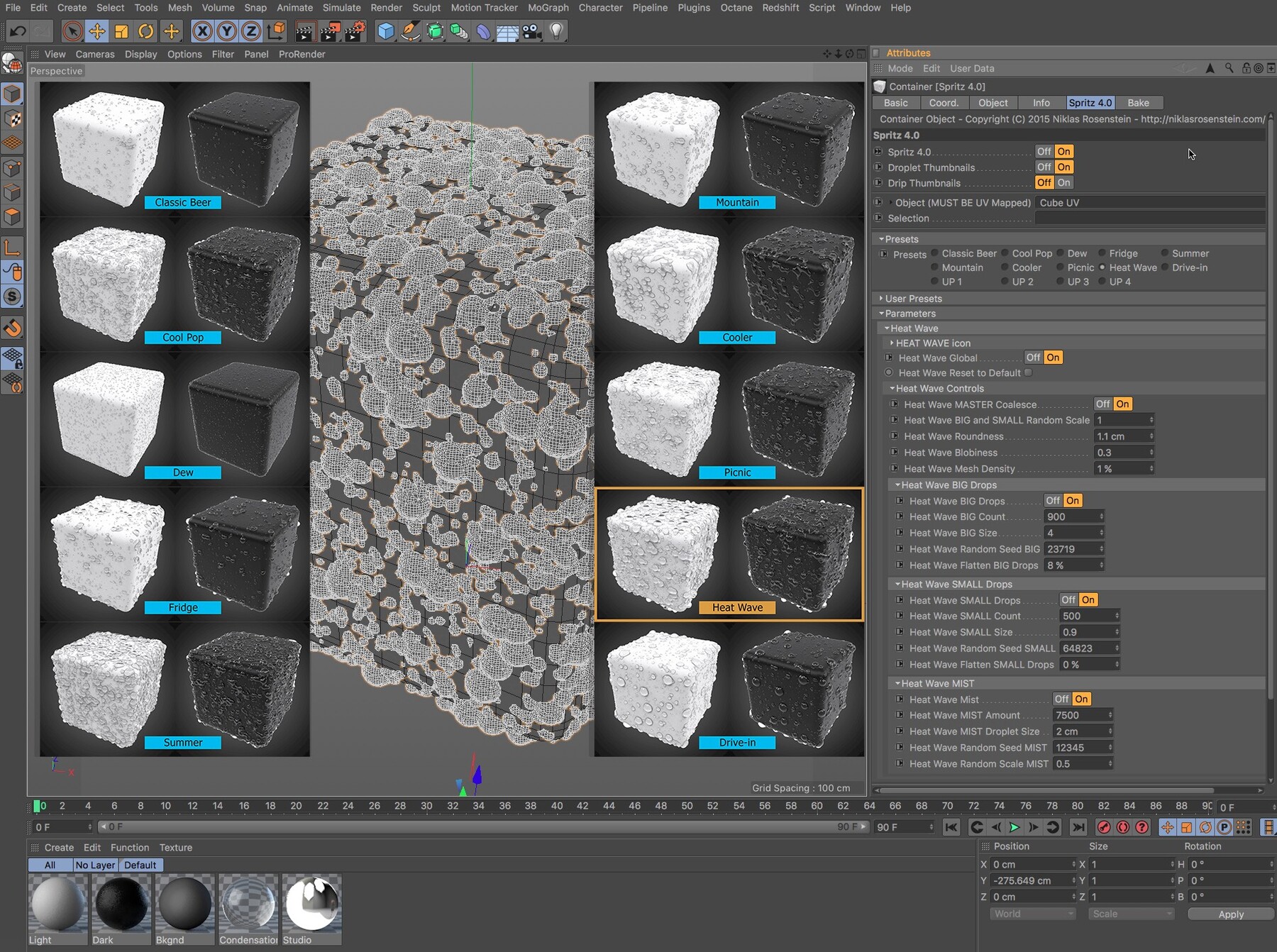Click the light bulb Light object icon
Viewport: 1277px width, 952px height.
(556, 31)
